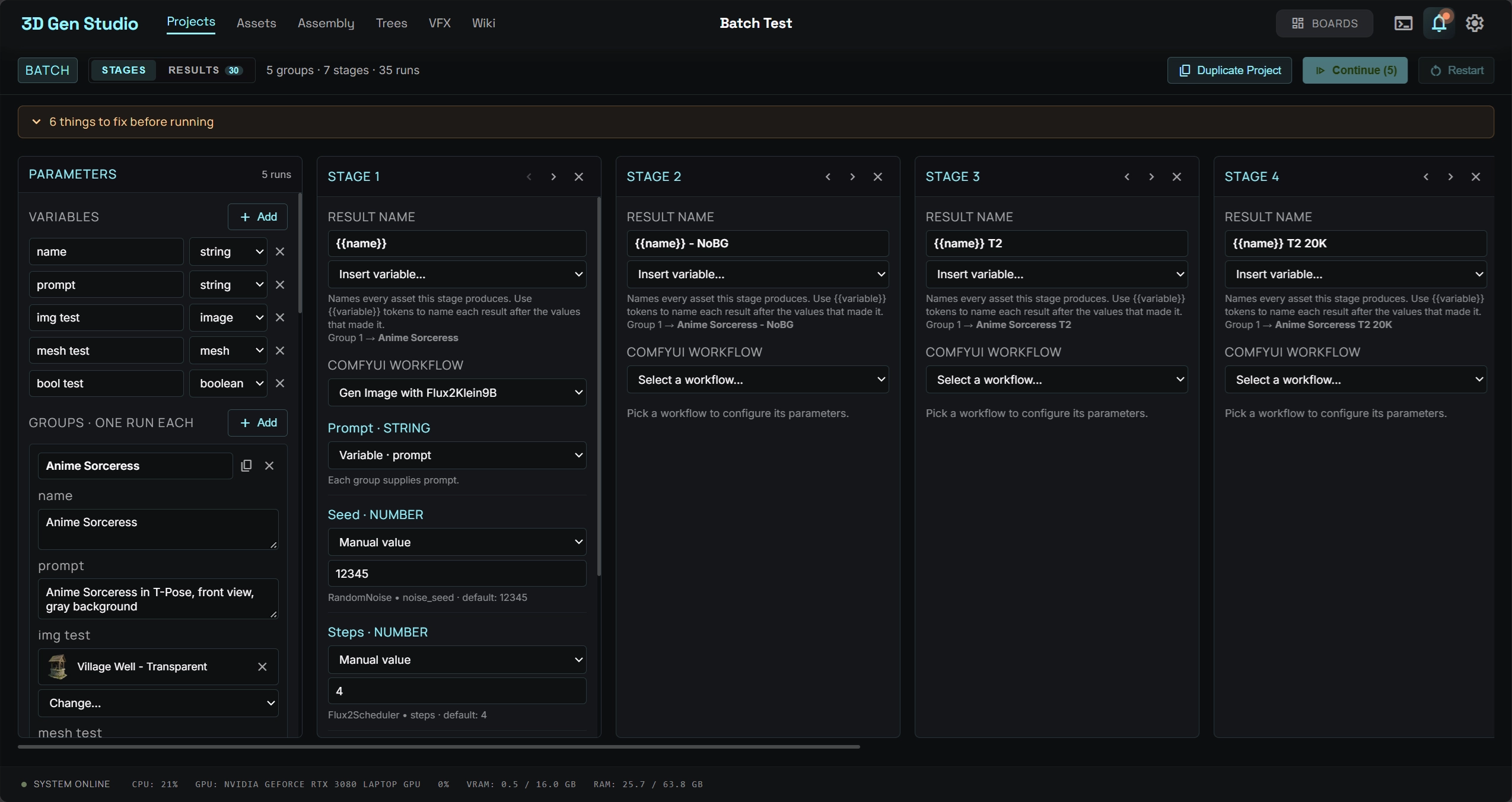Open Stage 1 Insert variable dropdown
The width and height of the screenshot is (1512, 802).
coord(457,274)
